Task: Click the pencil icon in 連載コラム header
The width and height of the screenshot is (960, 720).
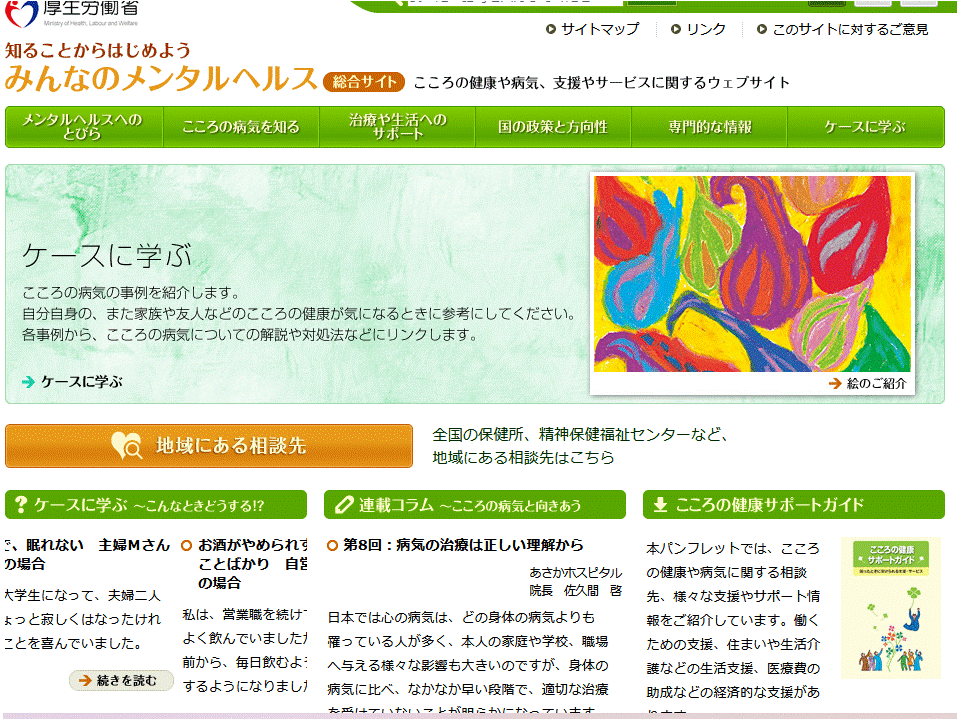Action: click(x=344, y=505)
